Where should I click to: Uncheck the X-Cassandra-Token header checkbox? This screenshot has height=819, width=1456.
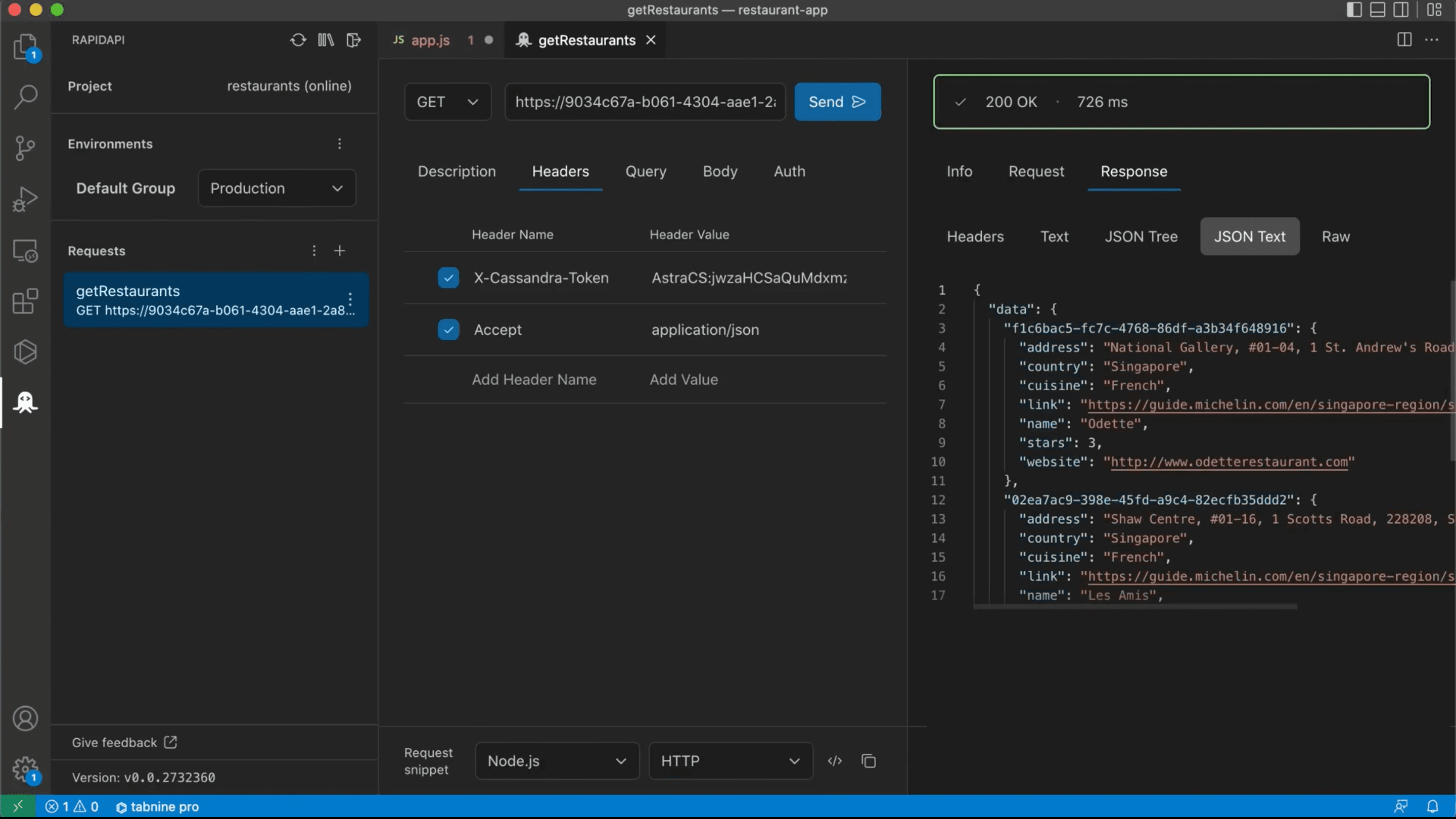448,278
